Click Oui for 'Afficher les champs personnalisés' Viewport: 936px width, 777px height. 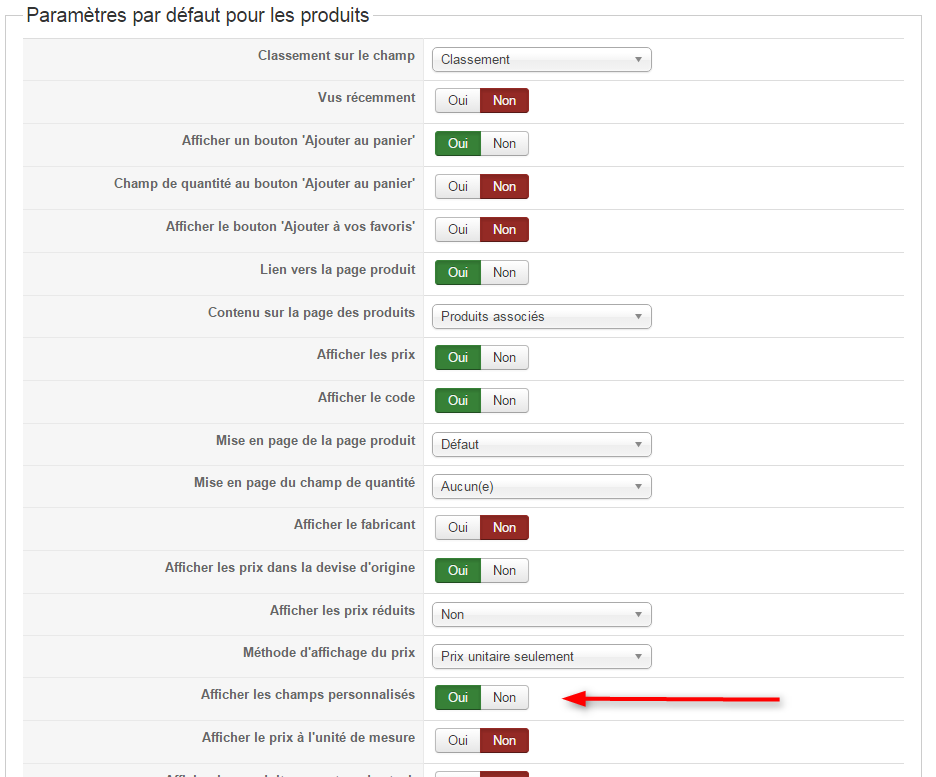pyautogui.click(x=458, y=698)
